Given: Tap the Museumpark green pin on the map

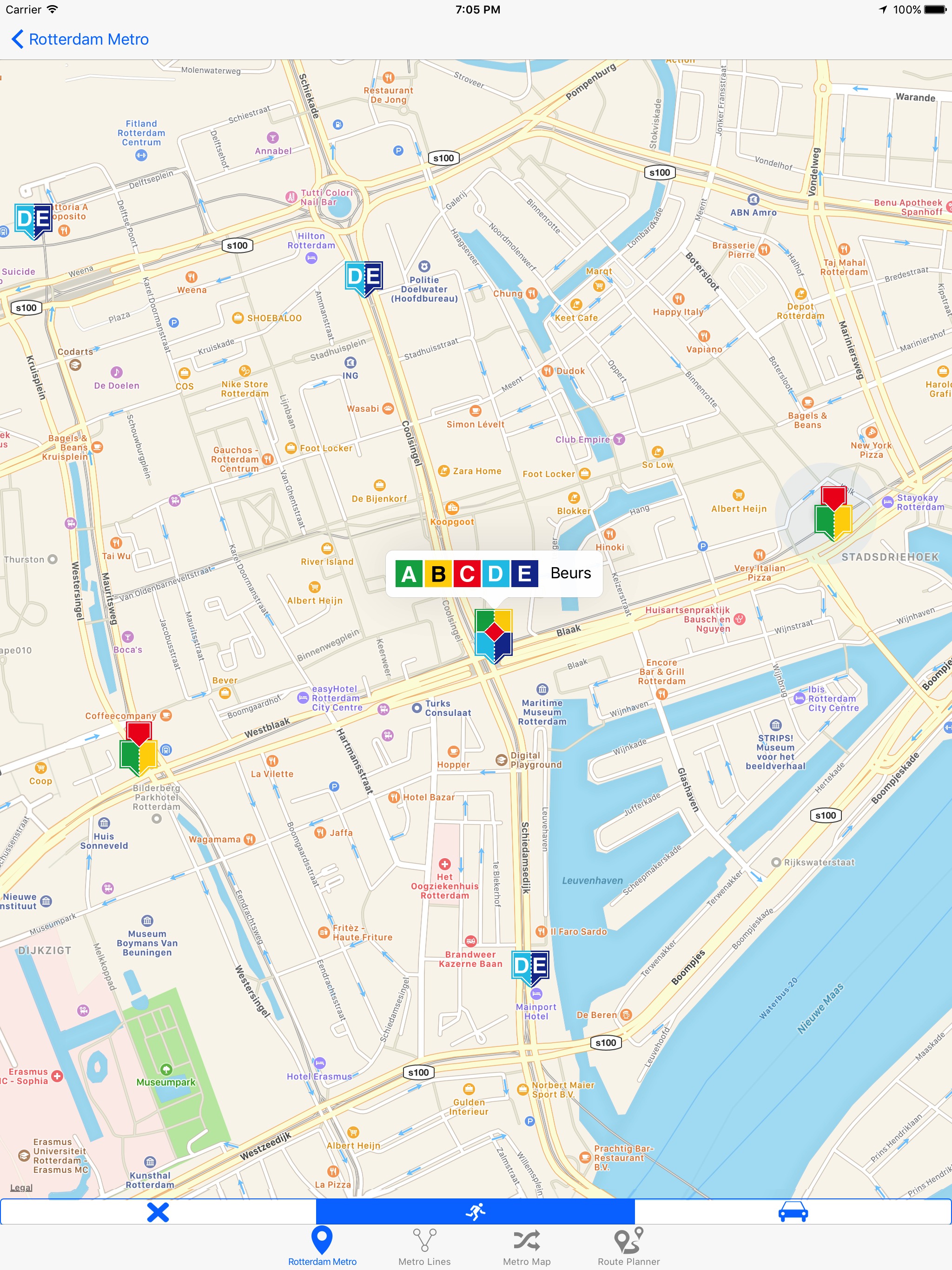Looking at the screenshot, I should (x=166, y=1070).
